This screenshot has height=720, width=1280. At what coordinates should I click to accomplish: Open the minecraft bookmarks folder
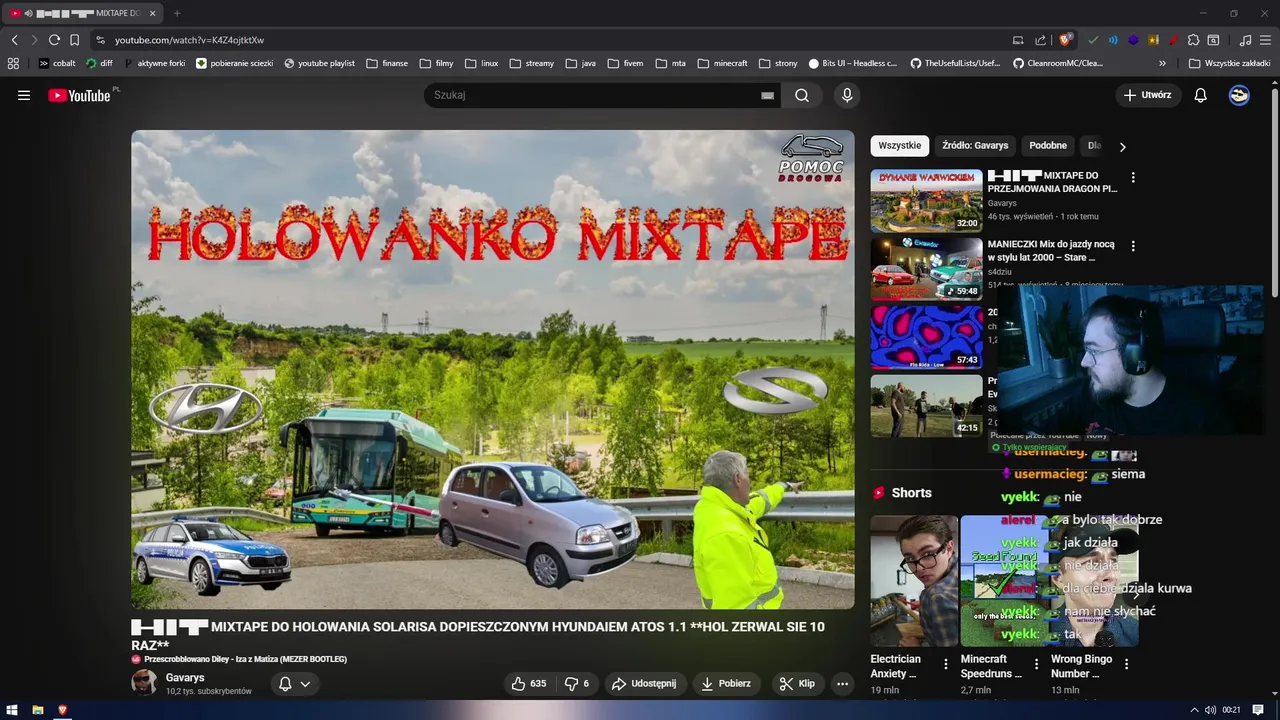[x=722, y=63]
